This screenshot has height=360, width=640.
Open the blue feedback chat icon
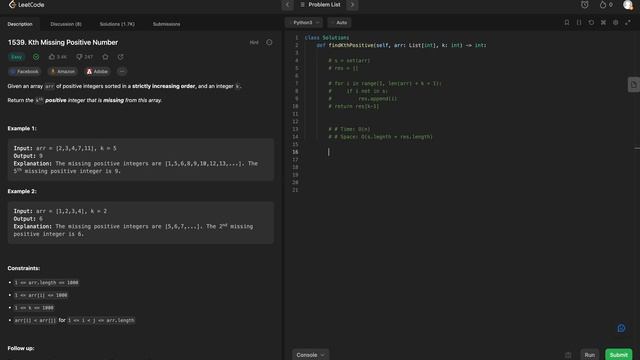point(621,328)
